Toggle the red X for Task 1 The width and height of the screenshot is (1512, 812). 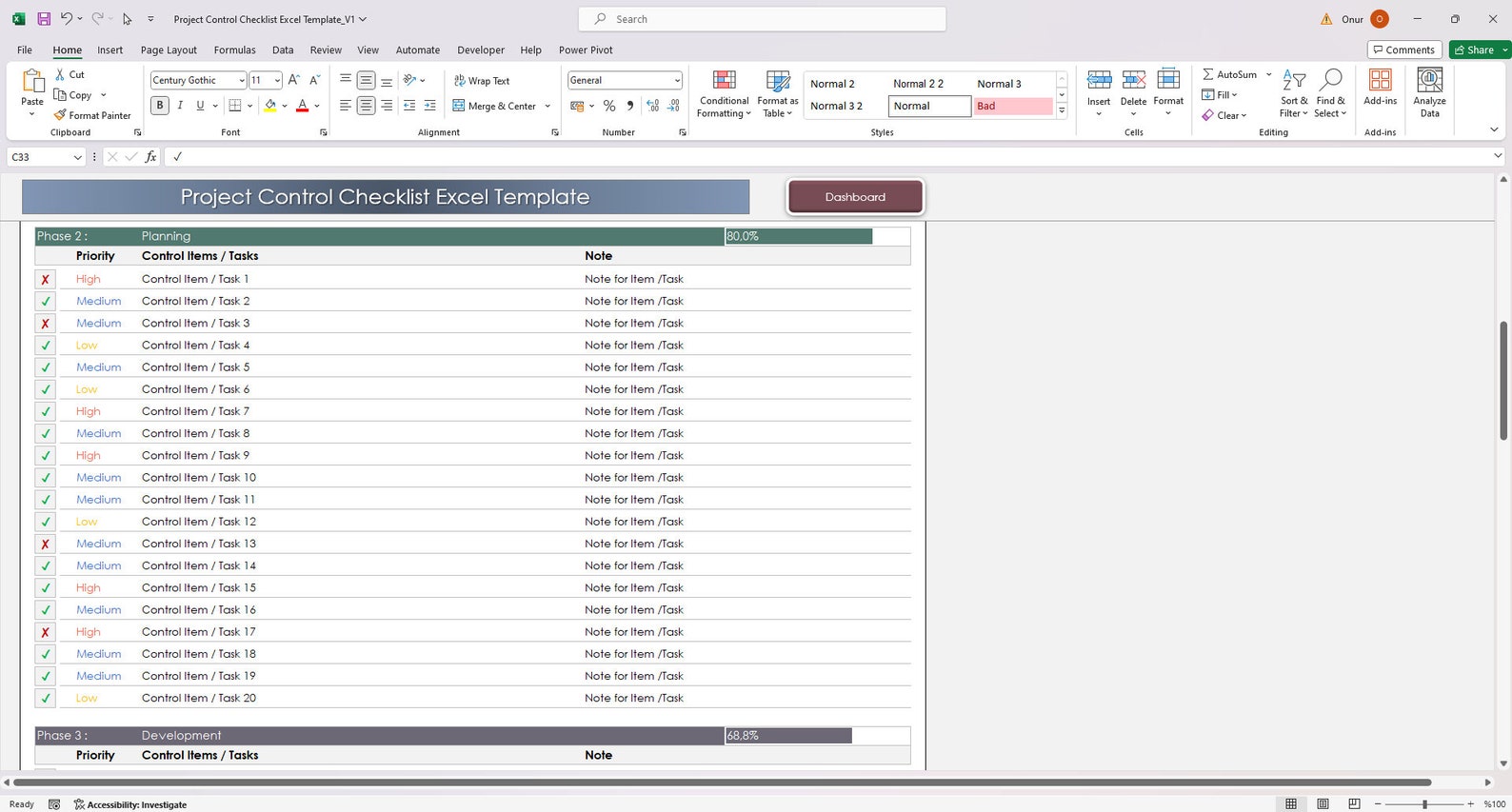click(45, 279)
